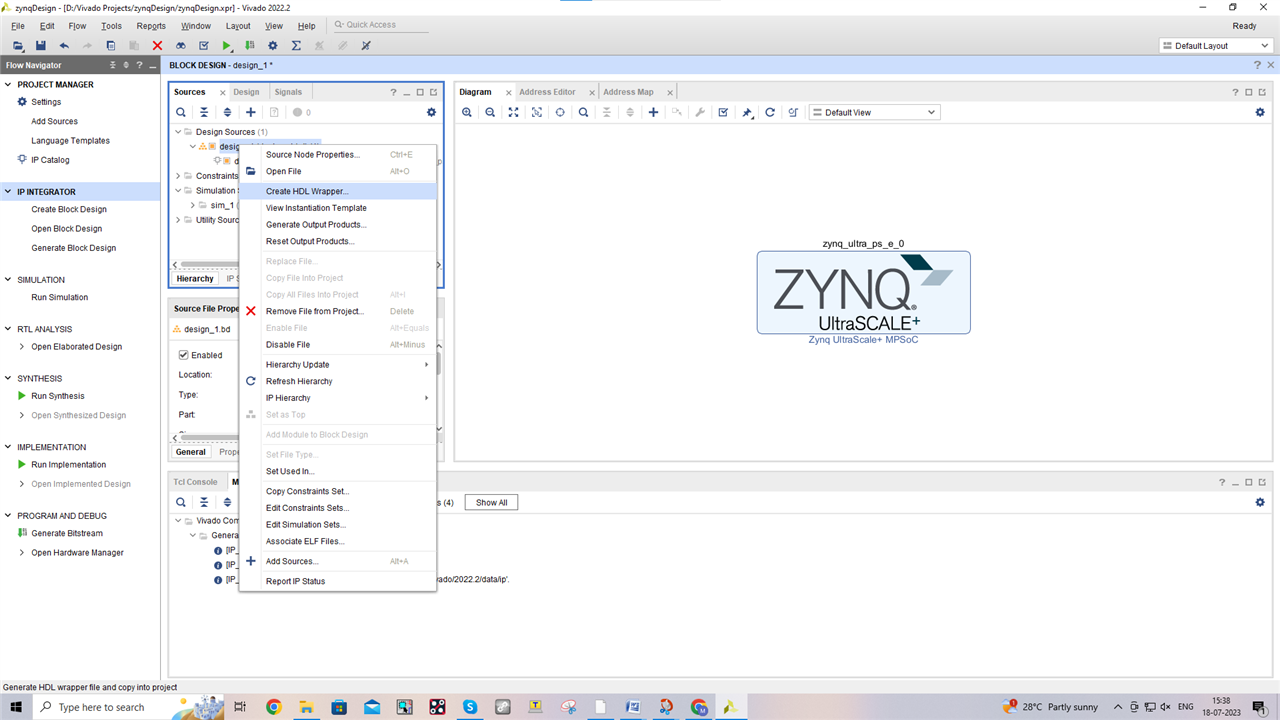Click Language Templates in Flow Navigator
The width and height of the screenshot is (1280, 720).
(x=70, y=141)
